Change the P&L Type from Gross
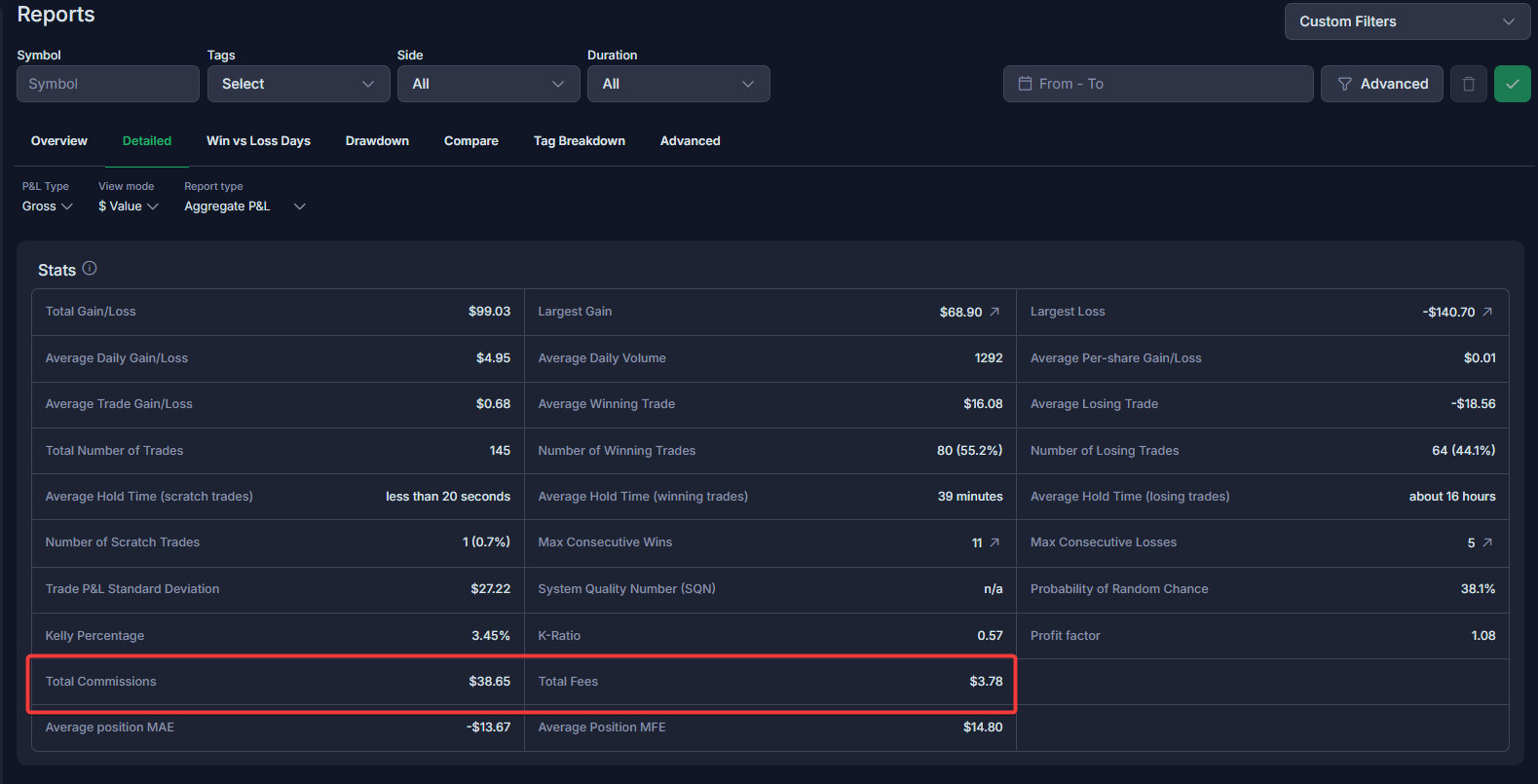 coord(48,206)
